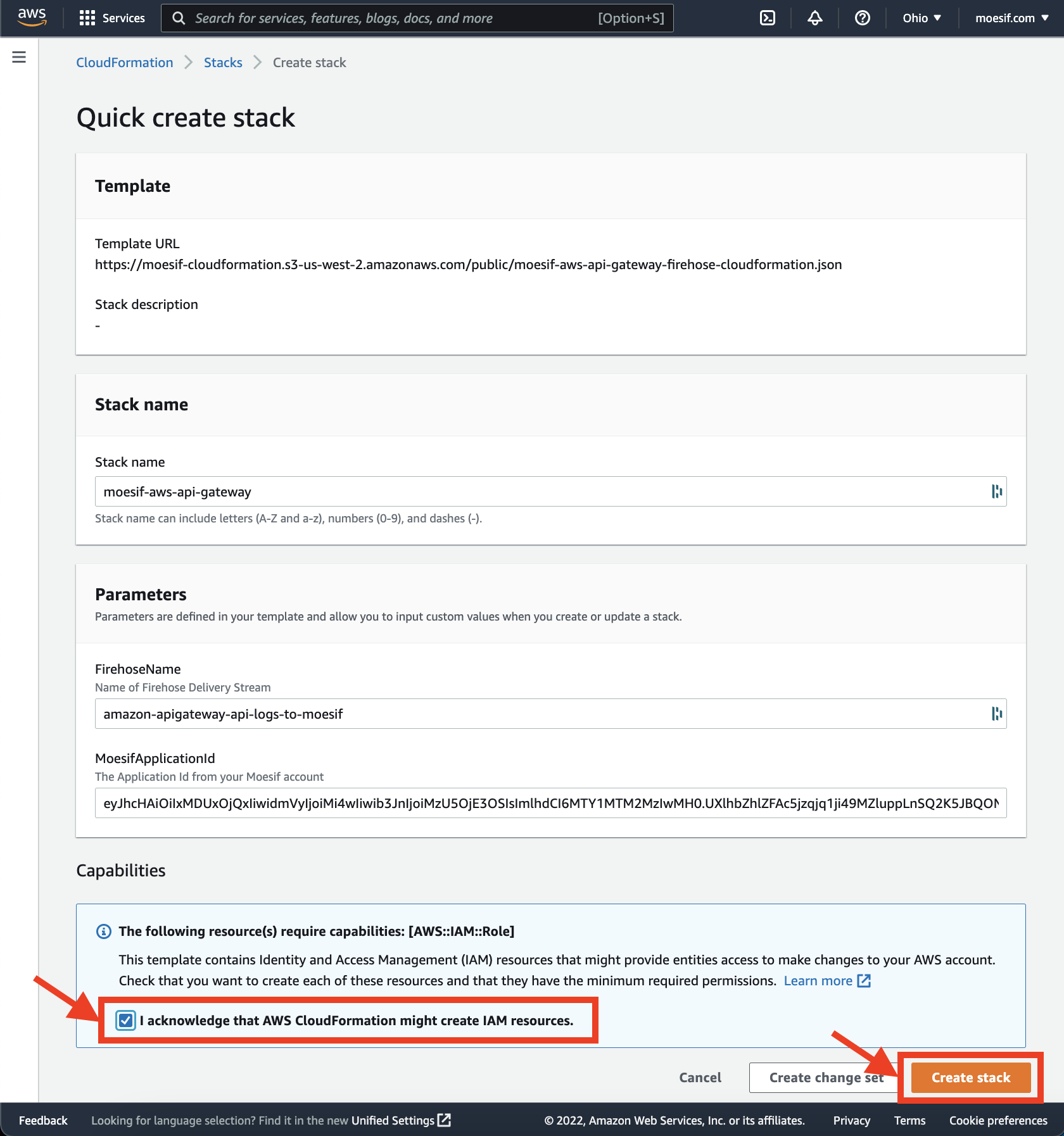1064x1136 pixels.
Task: Open the Stacks breadcrumb link
Action: (222, 62)
